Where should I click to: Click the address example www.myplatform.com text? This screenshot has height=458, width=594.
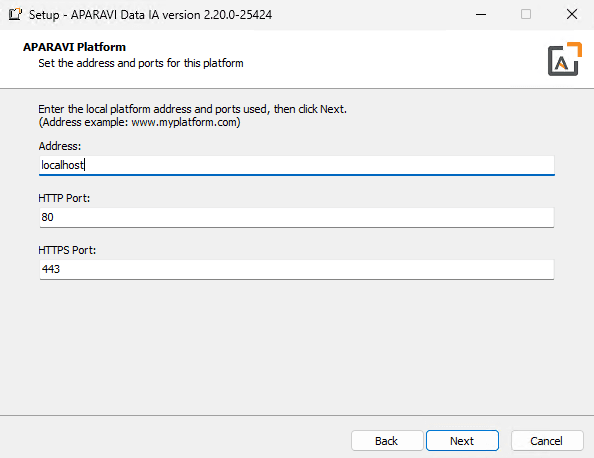click(139, 122)
